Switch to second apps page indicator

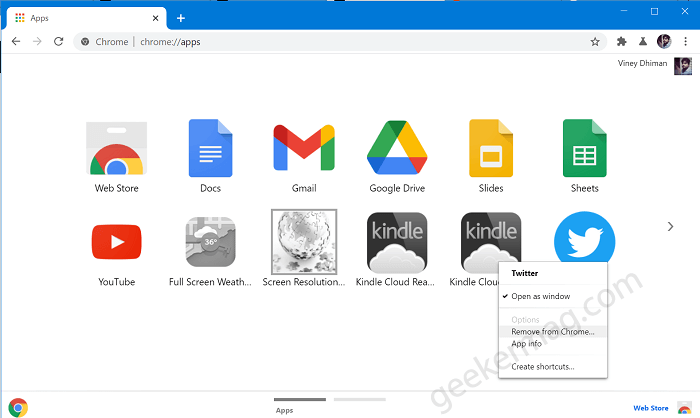pyautogui.click(x=360, y=399)
